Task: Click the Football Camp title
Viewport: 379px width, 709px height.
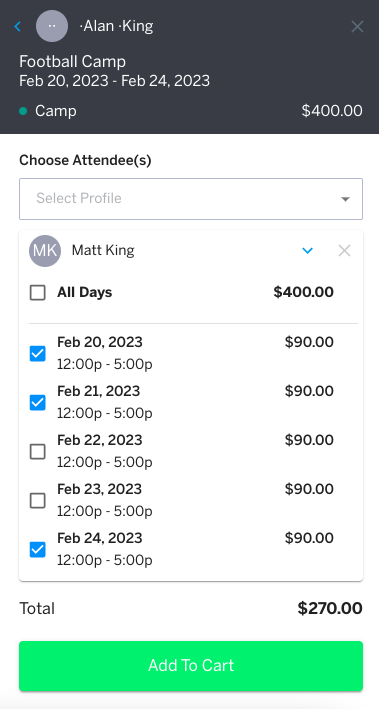Action: 72,61
